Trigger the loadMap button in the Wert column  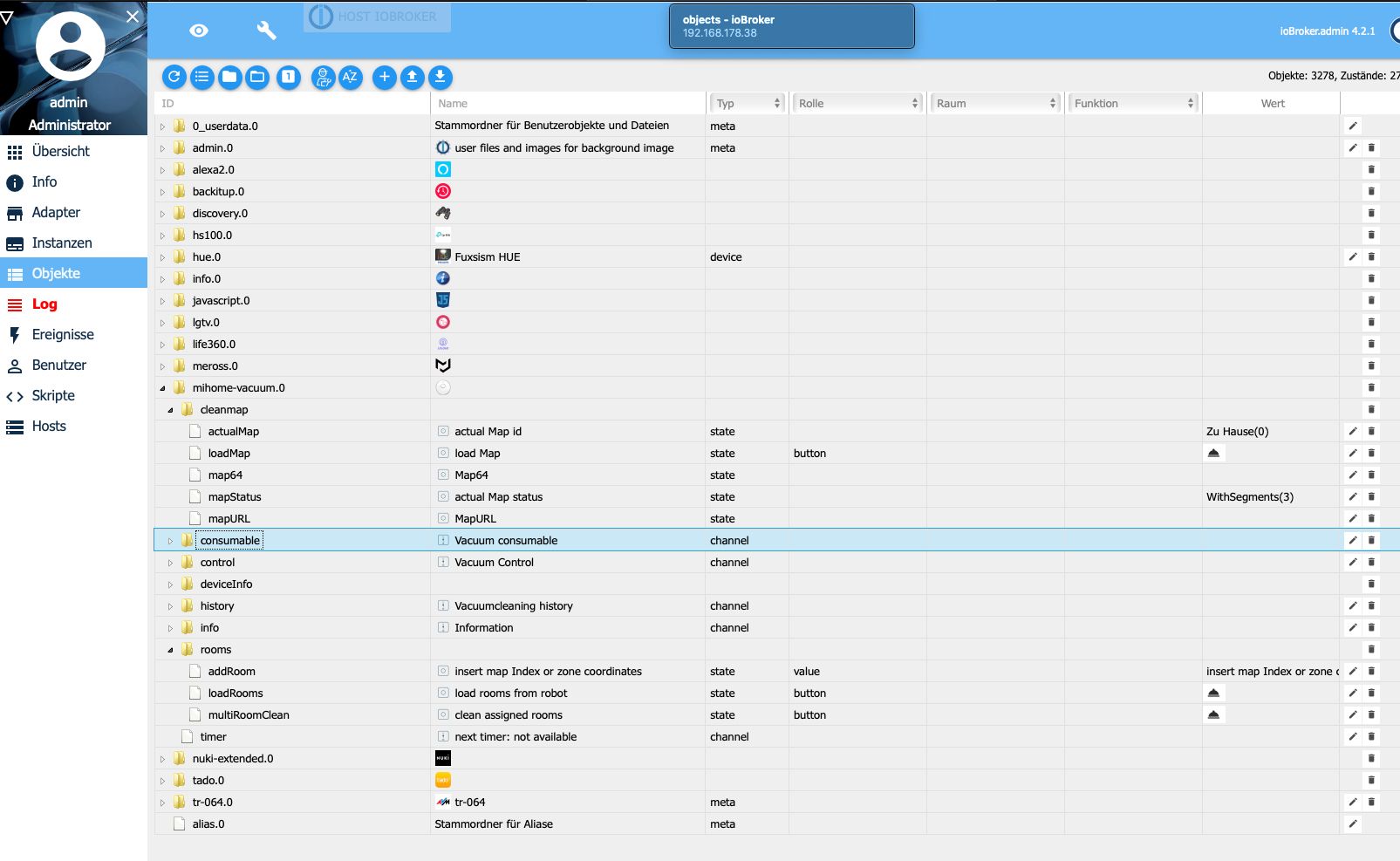(1213, 453)
